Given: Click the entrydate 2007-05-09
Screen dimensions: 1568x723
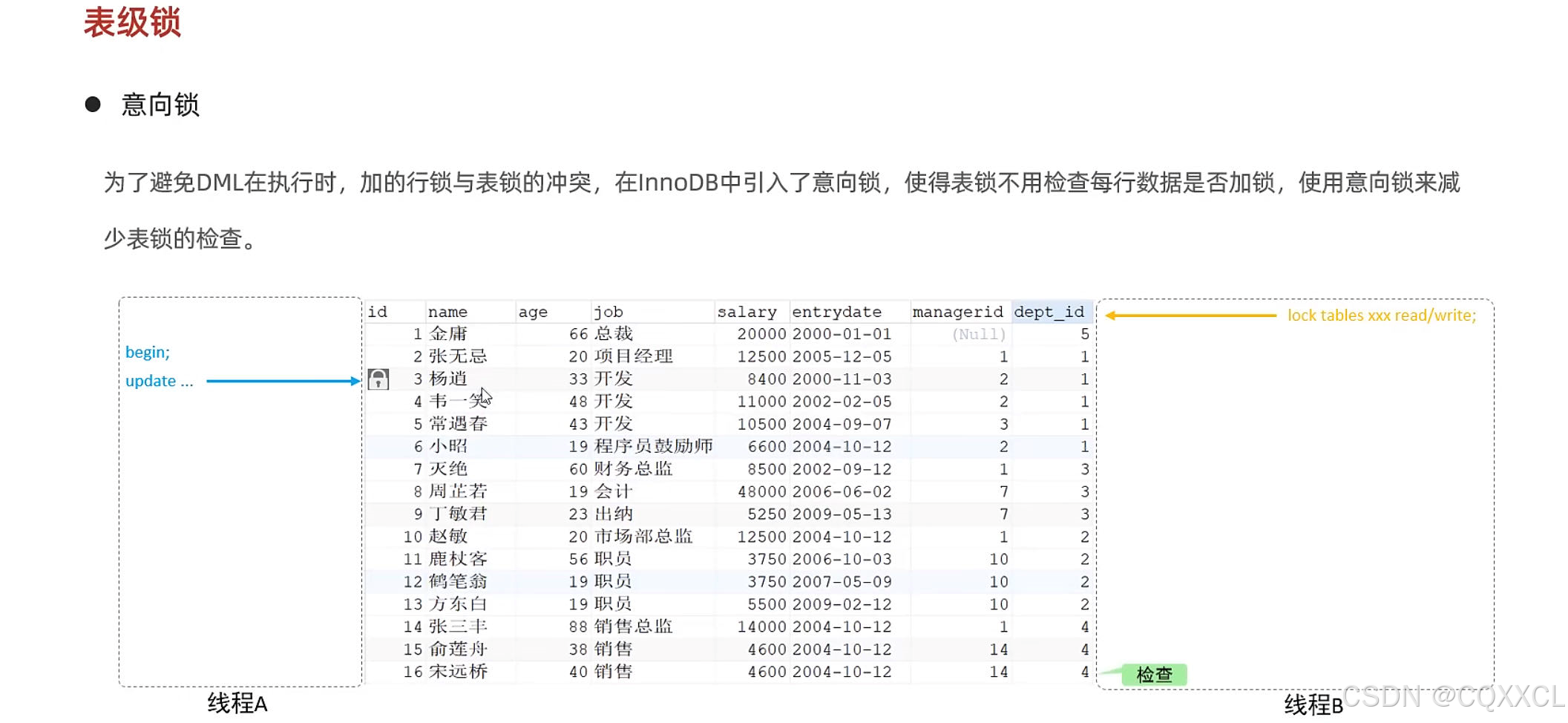Looking at the screenshot, I should [842, 581].
